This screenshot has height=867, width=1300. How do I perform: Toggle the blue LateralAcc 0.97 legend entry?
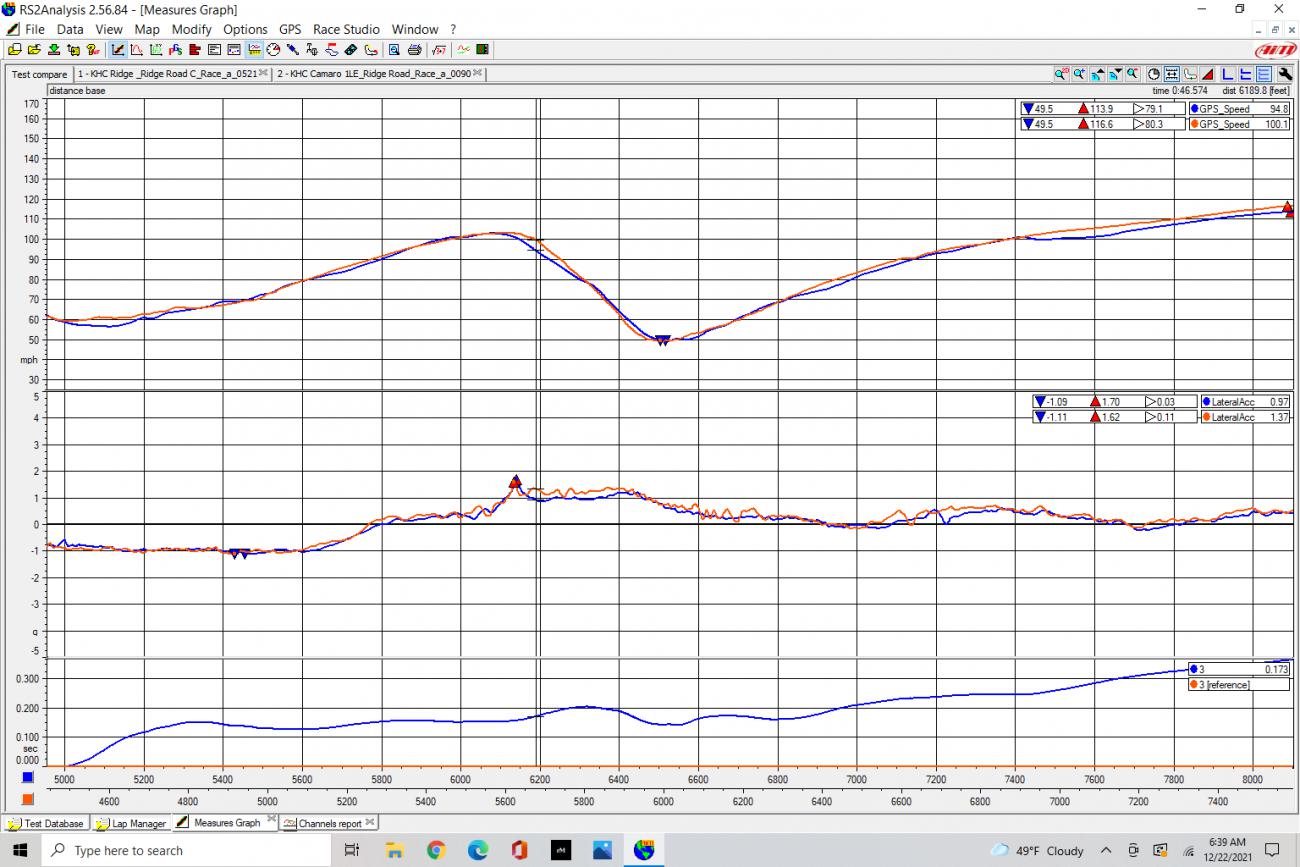(x=1245, y=401)
